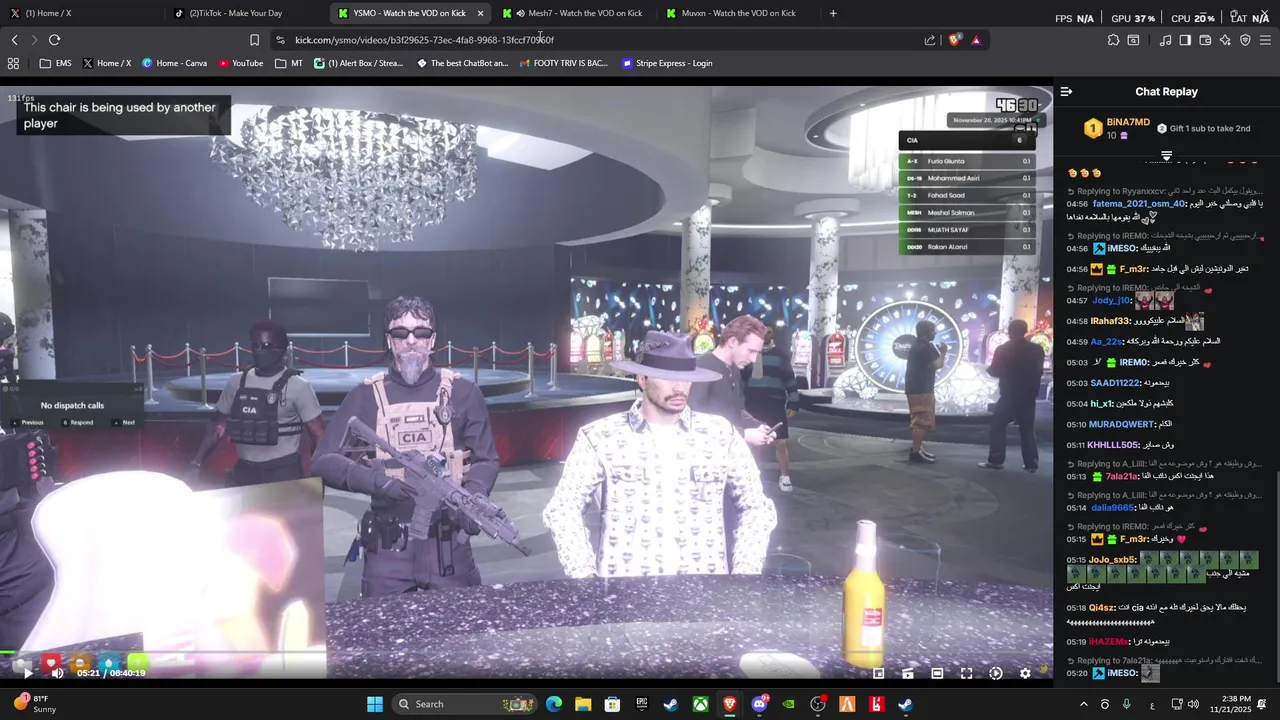Image resolution: width=1280 pixels, height=720 pixels.
Task: Open NVIDIA app from taskbar
Action: pyautogui.click(x=789, y=704)
